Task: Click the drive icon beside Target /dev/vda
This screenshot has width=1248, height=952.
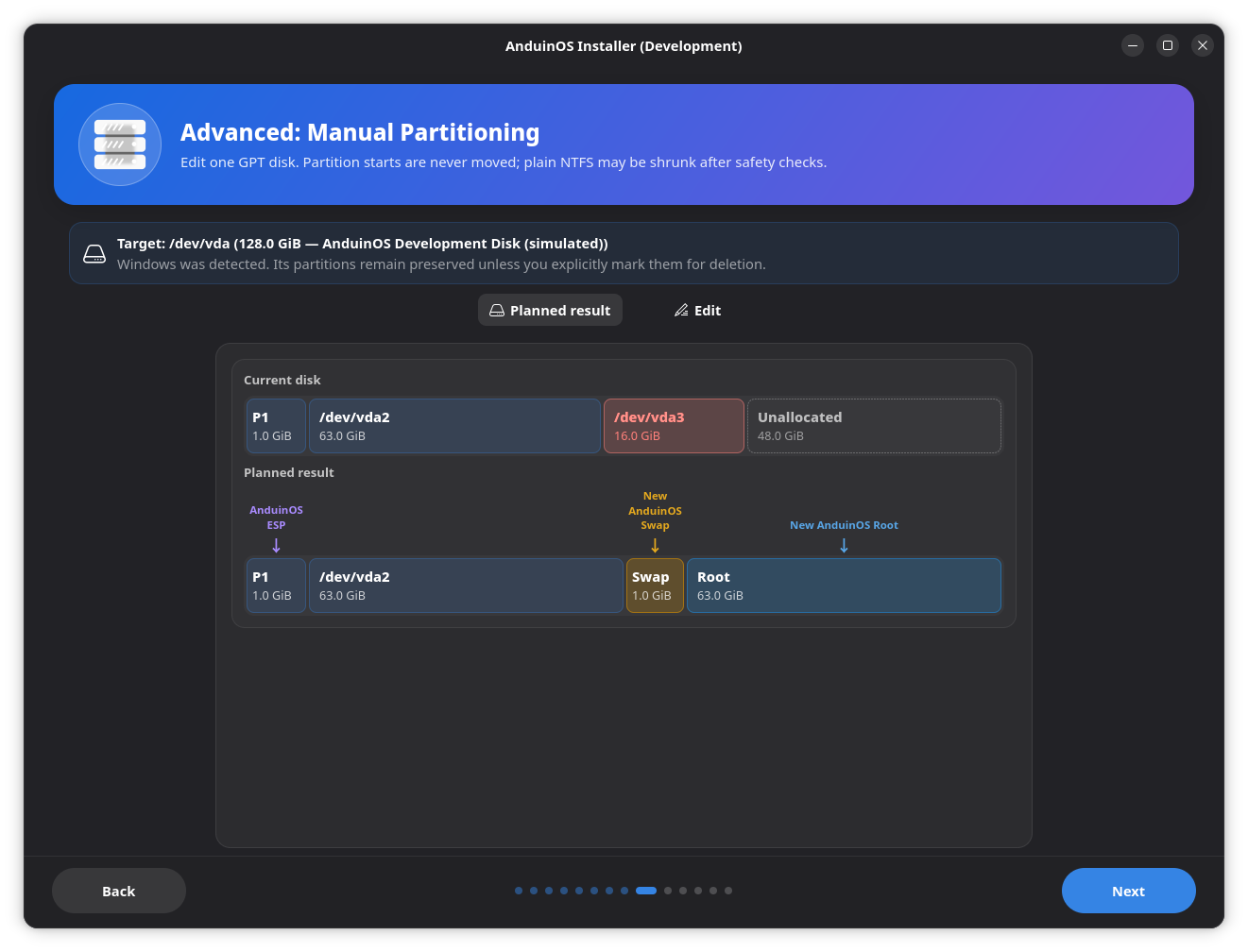Action: (x=94, y=253)
